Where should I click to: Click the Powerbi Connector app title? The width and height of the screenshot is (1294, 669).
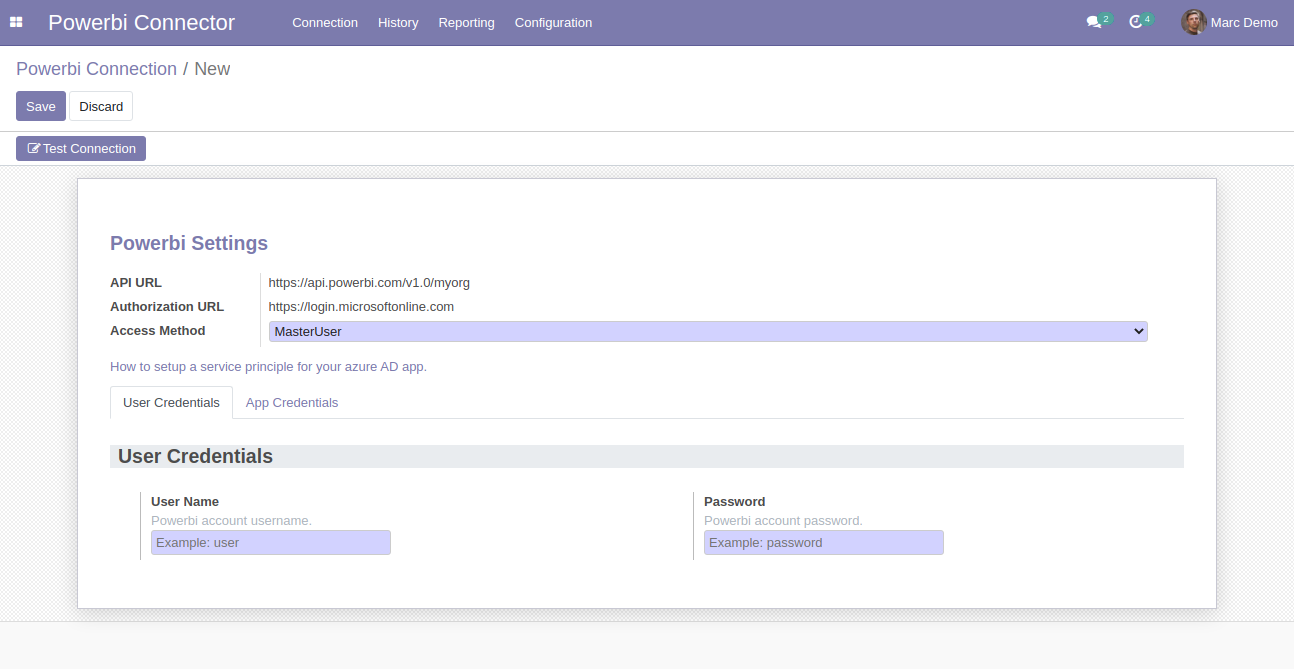point(141,22)
